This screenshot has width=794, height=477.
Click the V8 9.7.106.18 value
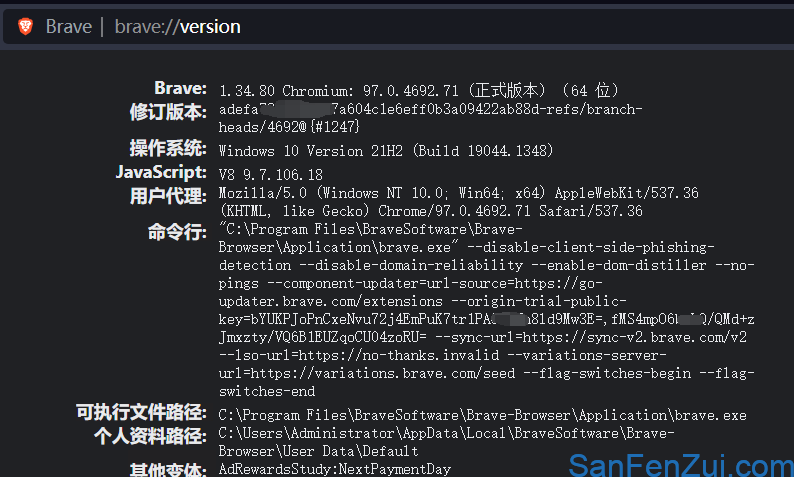[x=270, y=175]
